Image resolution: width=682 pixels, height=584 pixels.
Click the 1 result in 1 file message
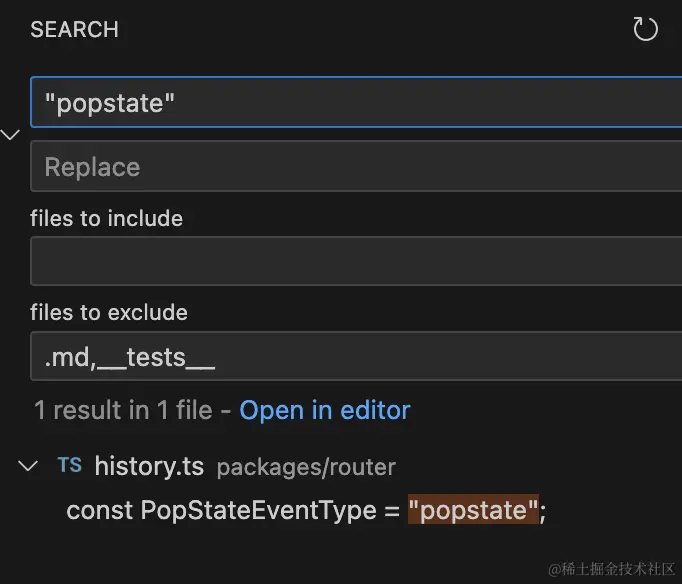(124, 410)
